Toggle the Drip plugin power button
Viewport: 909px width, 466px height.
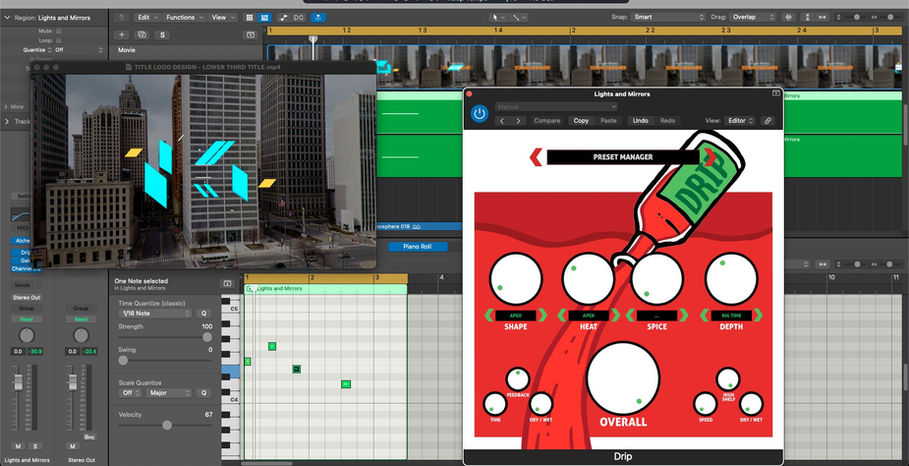479,114
